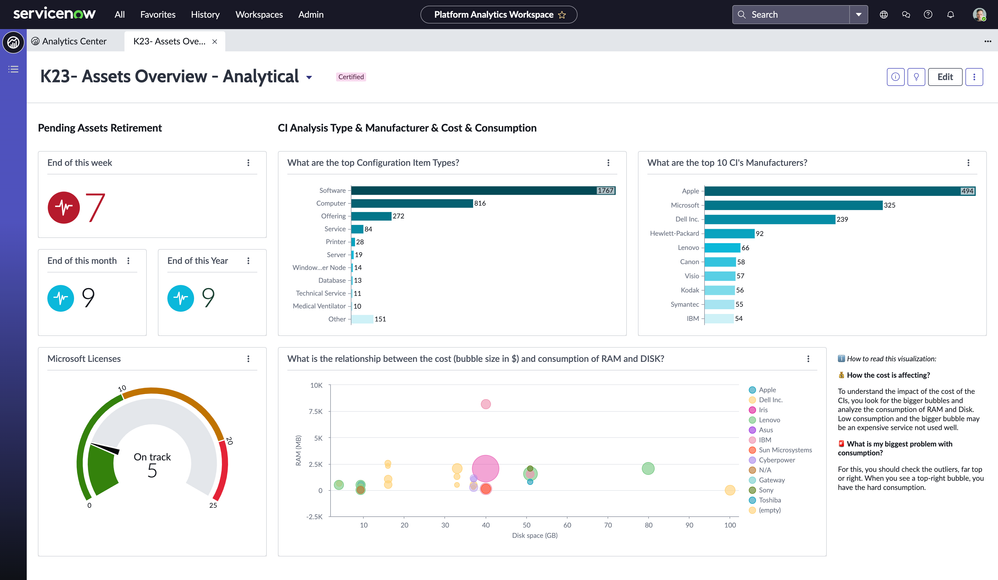Image resolution: width=998 pixels, height=580 pixels.
Task: Open the RAM and DISK bubble chart options menu
Action: tap(808, 359)
